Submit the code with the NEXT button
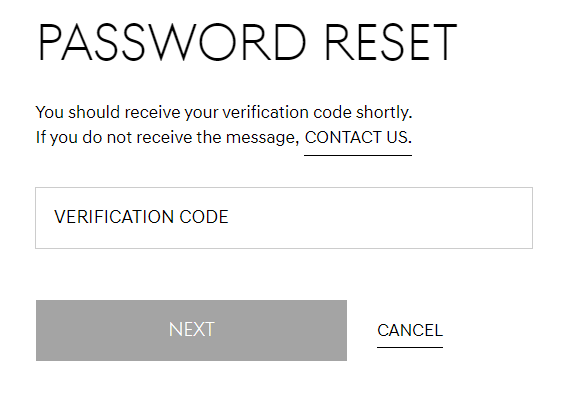The height and width of the screenshot is (393, 570). pos(191,330)
